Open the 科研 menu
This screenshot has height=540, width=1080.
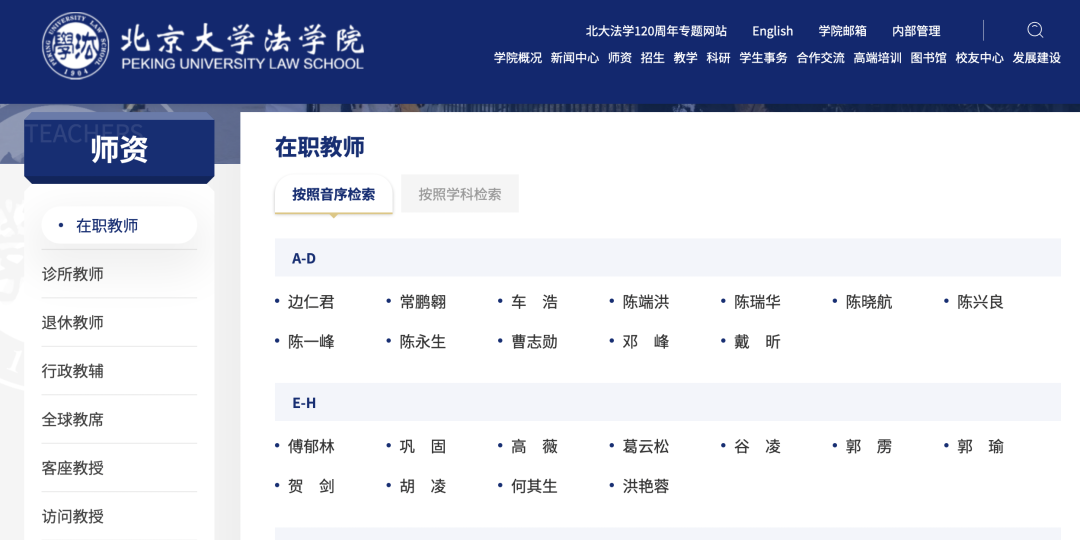tap(718, 58)
